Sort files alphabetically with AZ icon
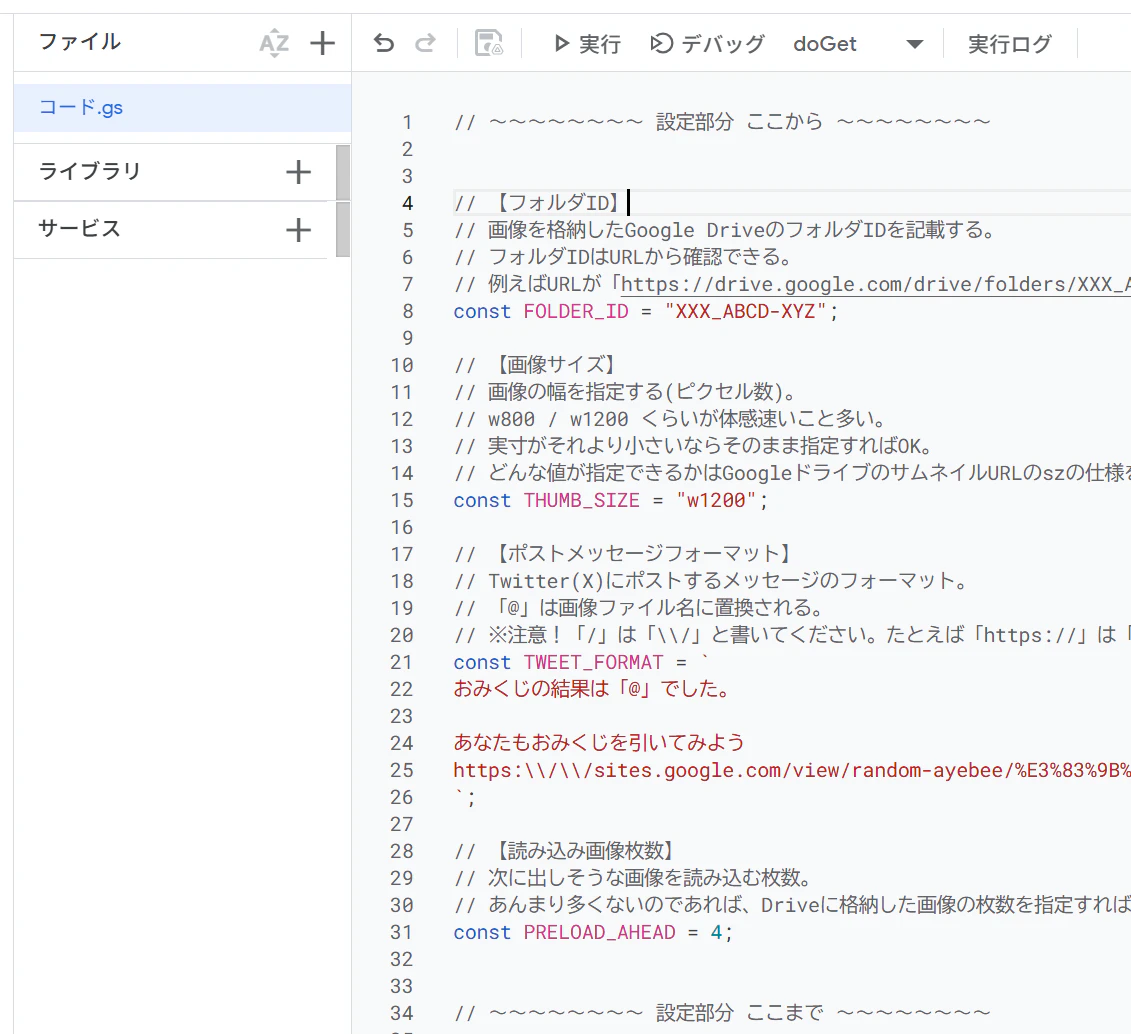 [x=274, y=43]
